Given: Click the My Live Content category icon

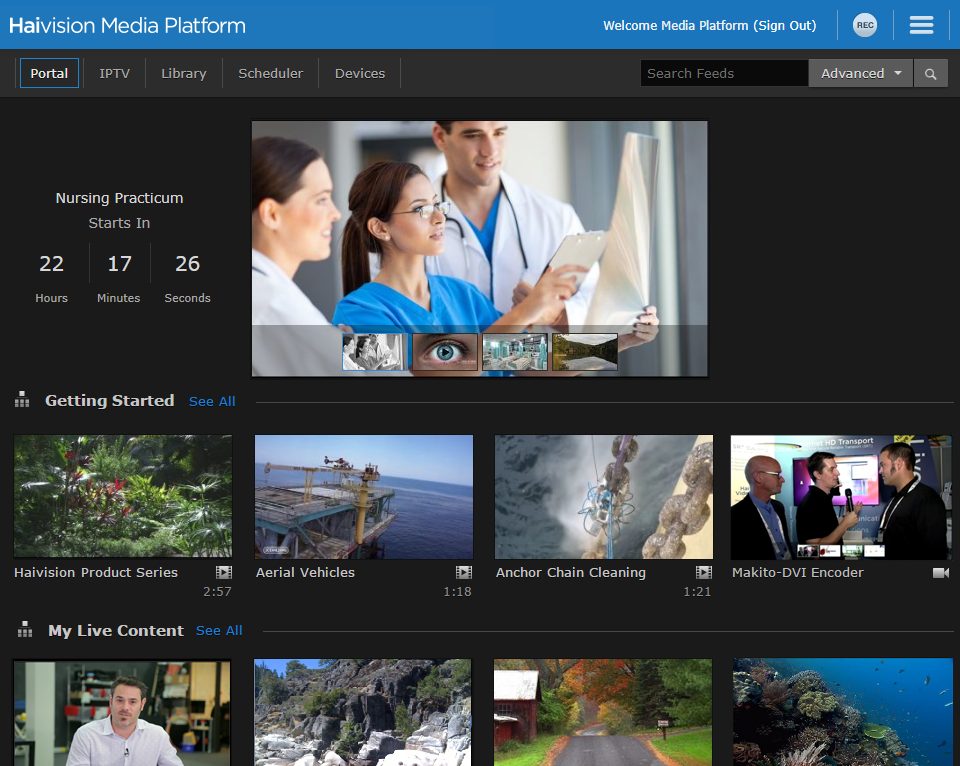Looking at the screenshot, I should tap(24, 630).
